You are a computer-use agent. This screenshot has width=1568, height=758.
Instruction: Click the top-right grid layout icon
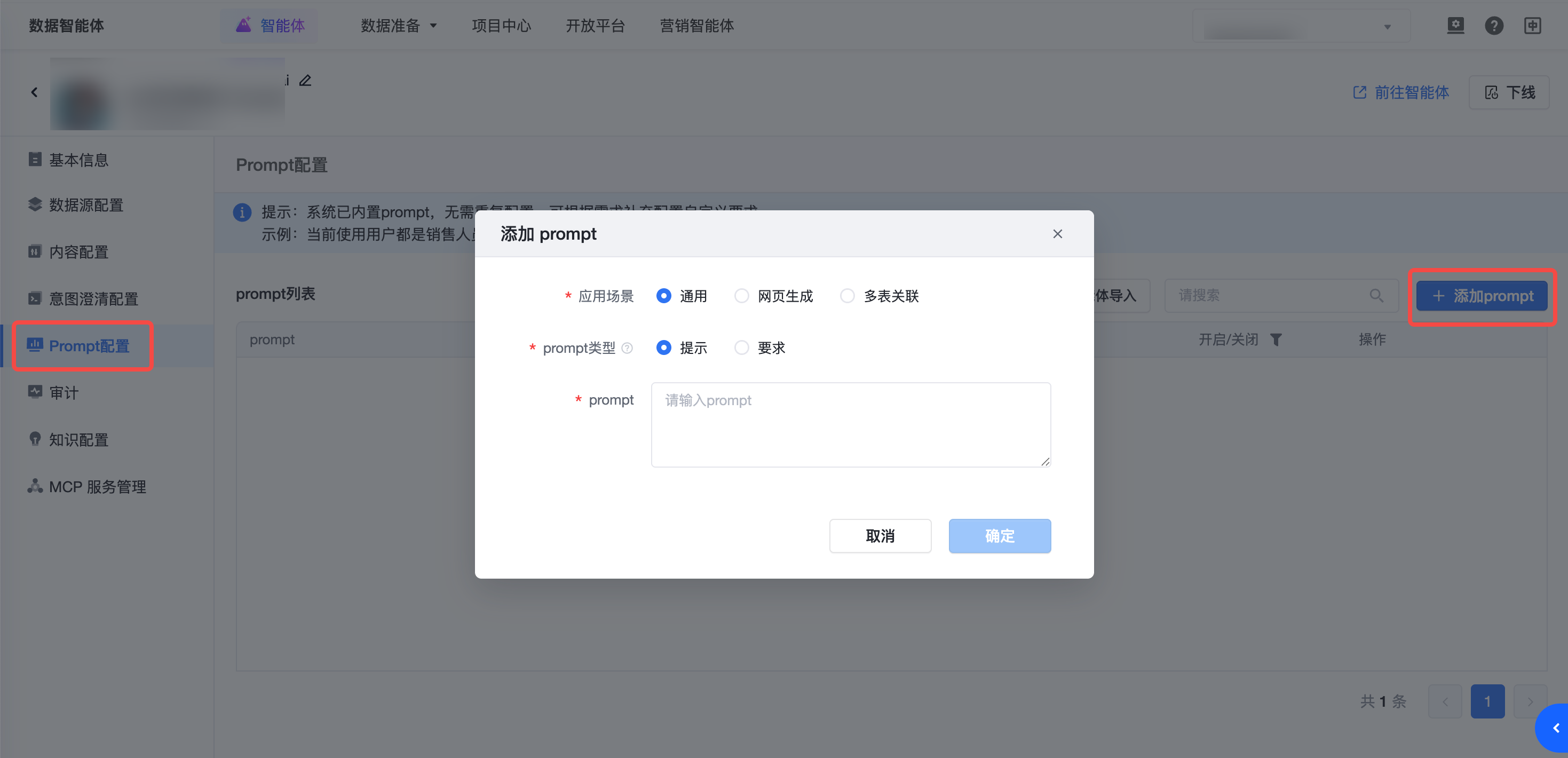(x=1532, y=26)
